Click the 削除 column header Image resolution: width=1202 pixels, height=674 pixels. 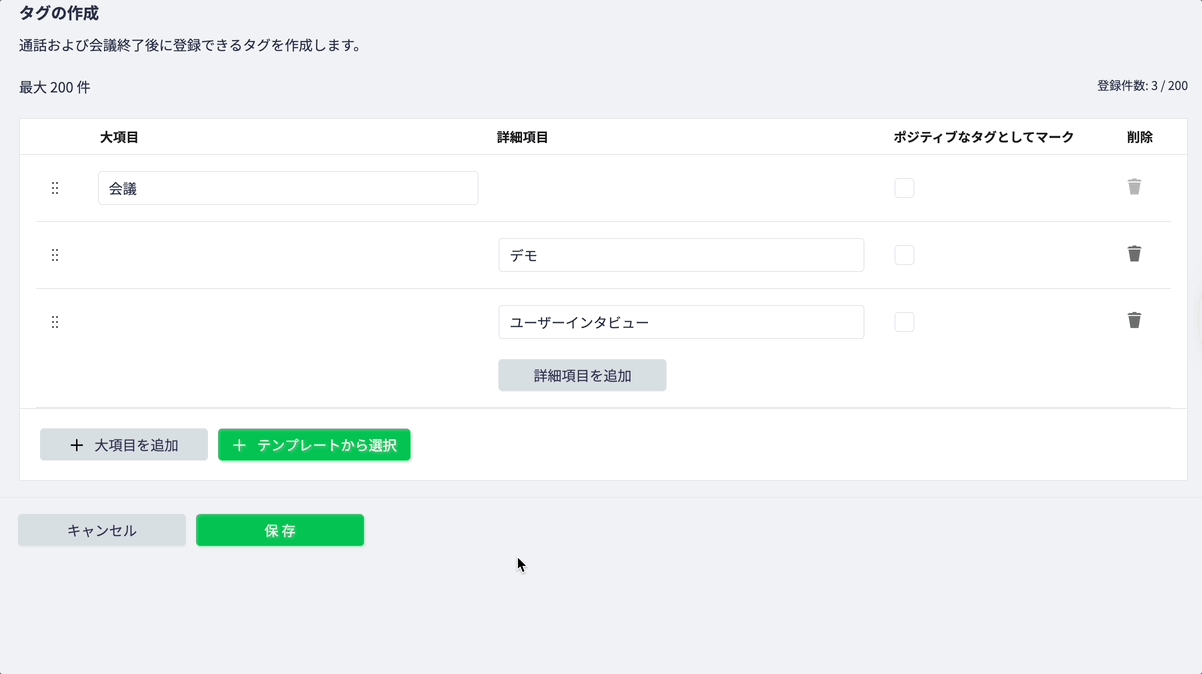click(1140, 137)
